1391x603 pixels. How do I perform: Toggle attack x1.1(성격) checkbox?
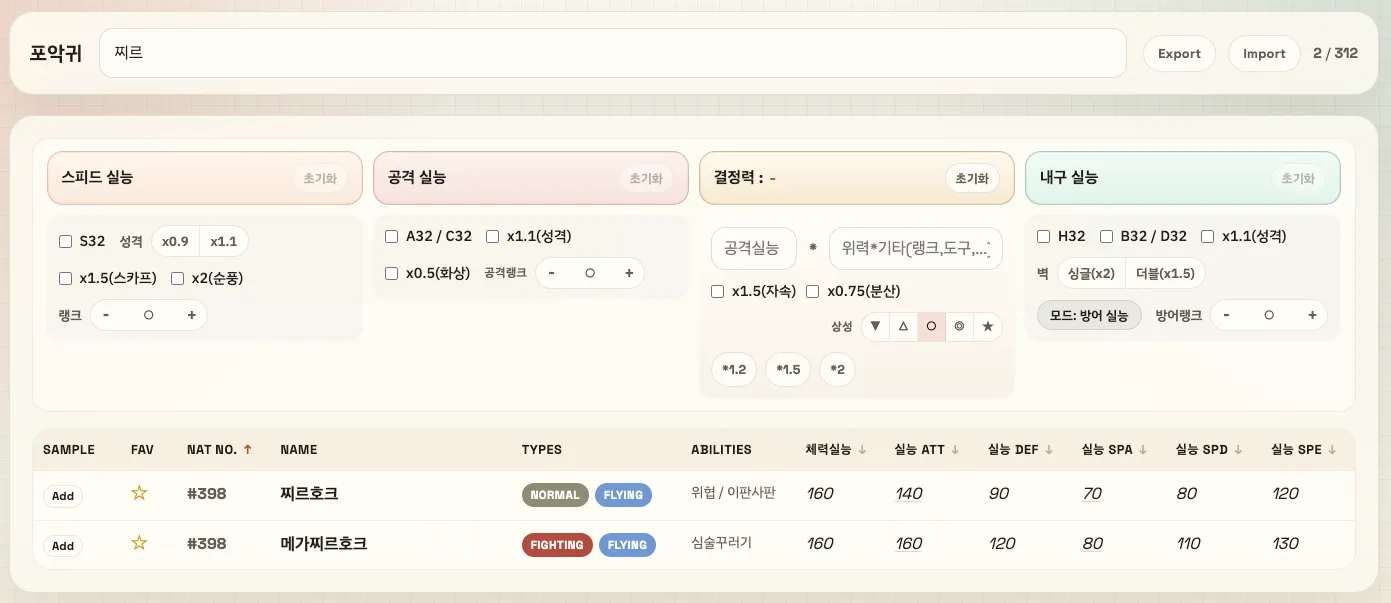pos(492,237)
